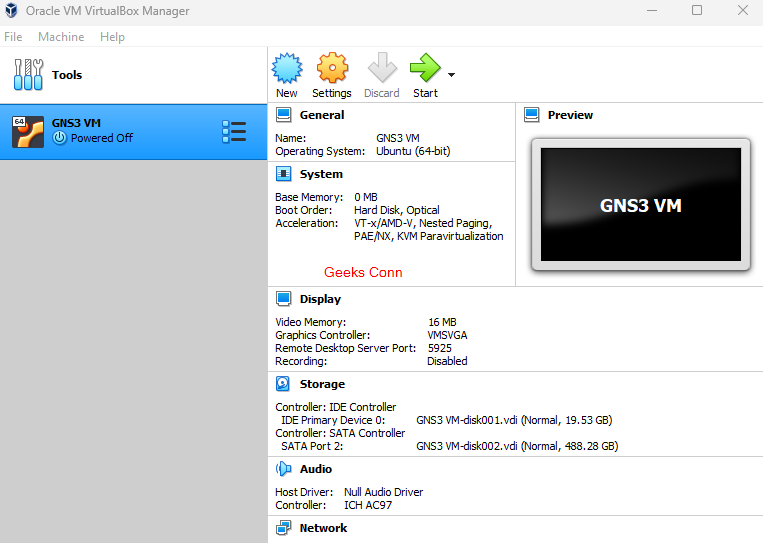This screenshot has height=543, width=763.
Task: Click the Recording value Disabled
Action: 447,361
